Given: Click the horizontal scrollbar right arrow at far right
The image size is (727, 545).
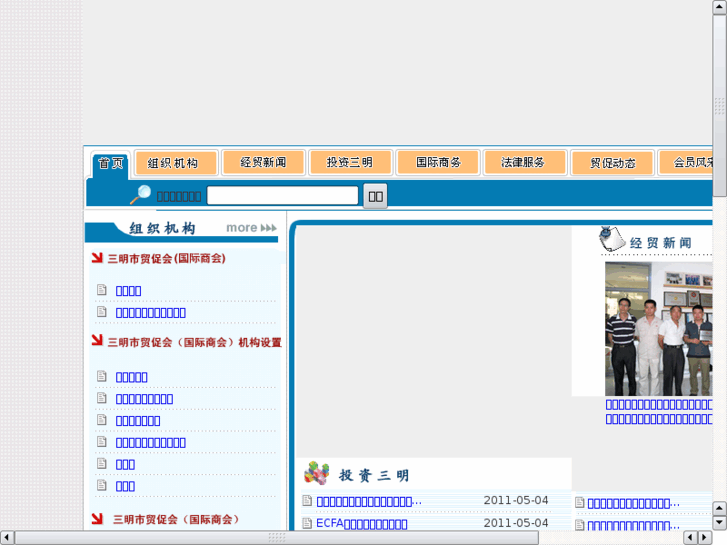Looking at the screenshot, I should [705, 538].
